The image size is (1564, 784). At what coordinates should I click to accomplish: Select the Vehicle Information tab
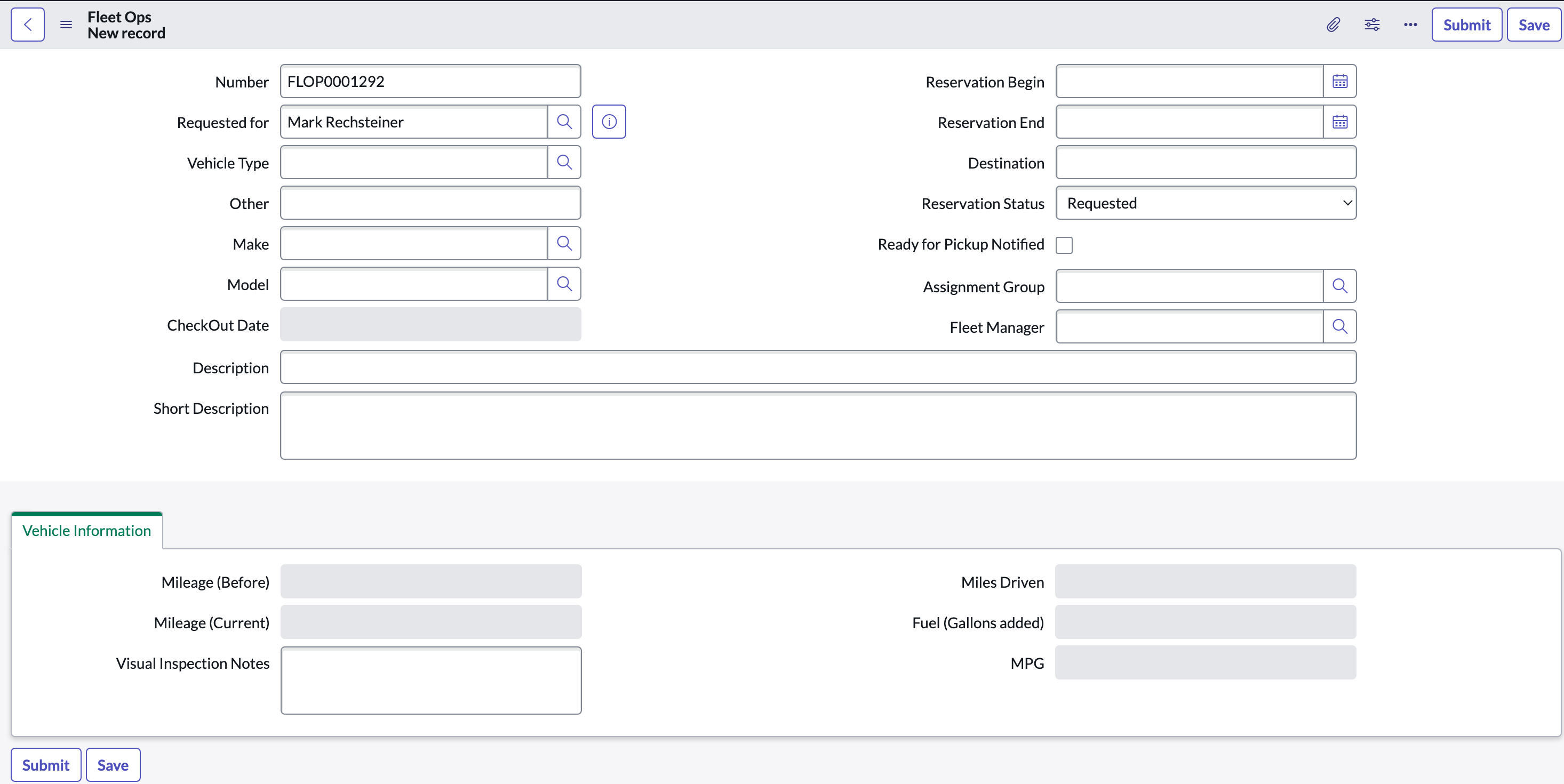click(x=87, y=531)
